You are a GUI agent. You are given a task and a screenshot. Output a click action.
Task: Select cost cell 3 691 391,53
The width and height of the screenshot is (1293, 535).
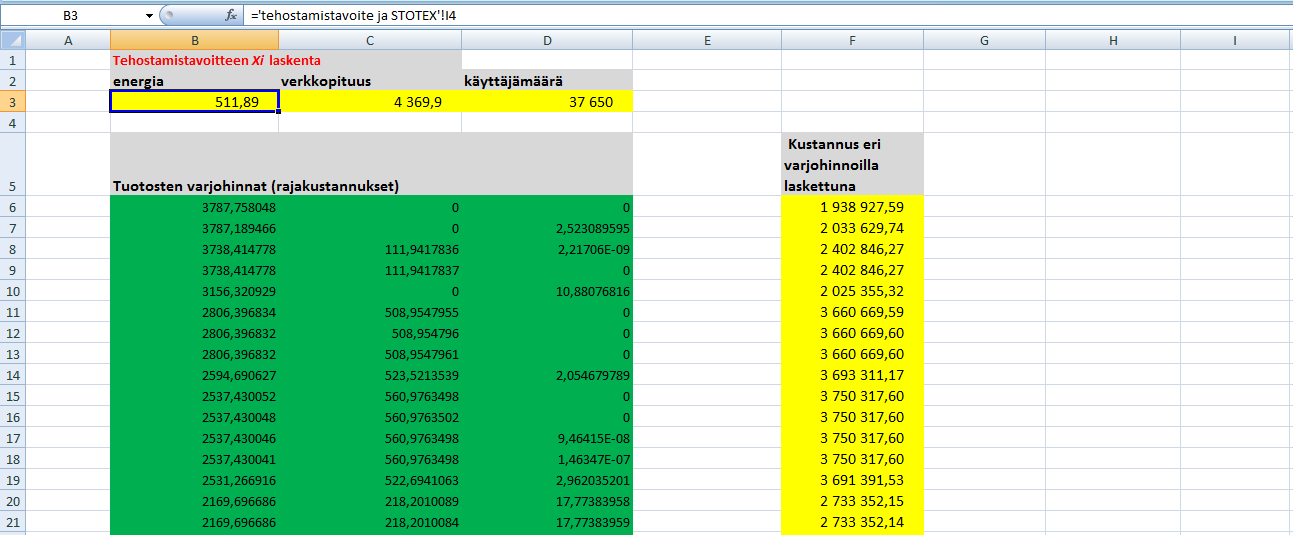click(852, 480)
